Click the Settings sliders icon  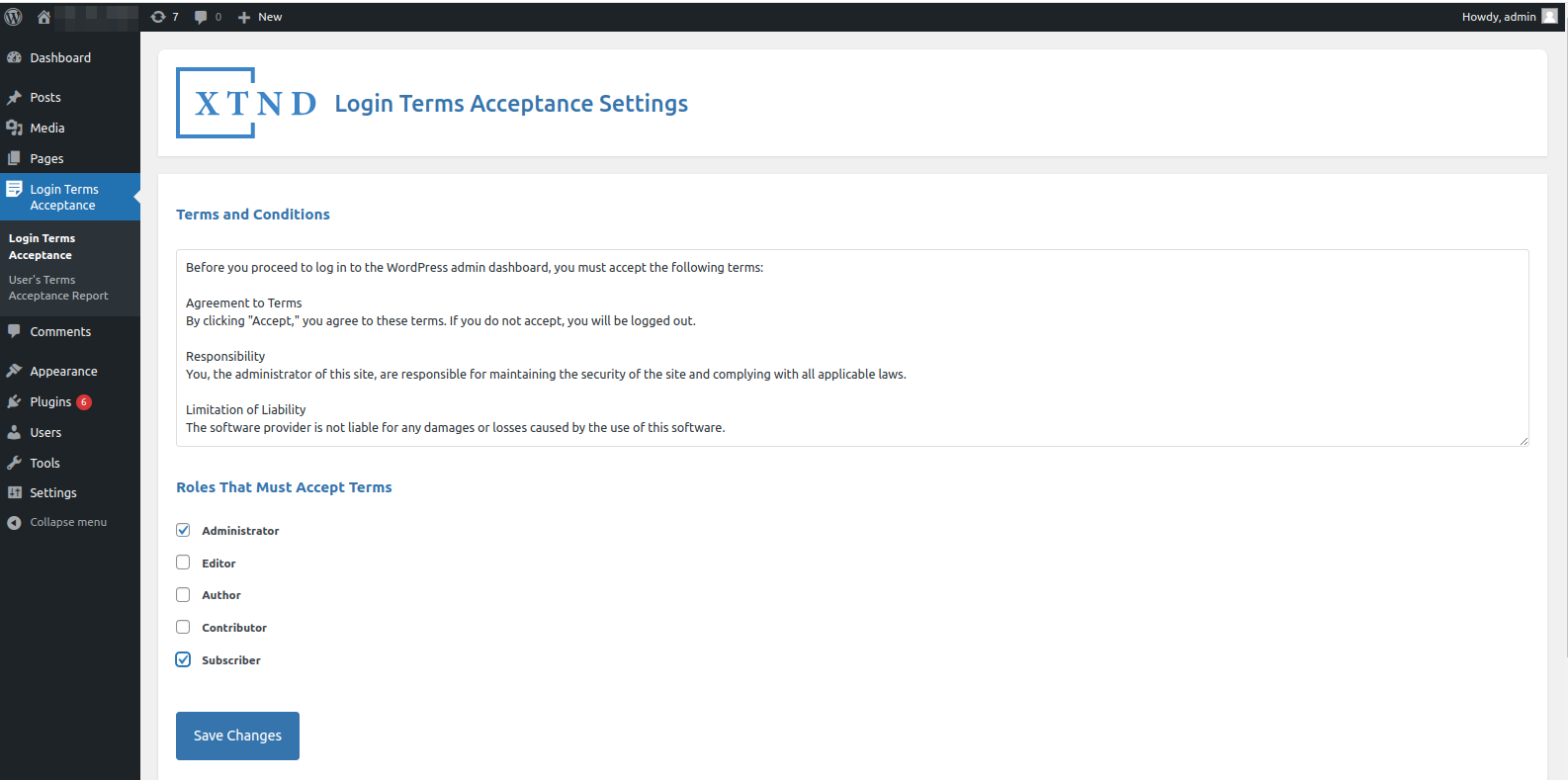(x=14, y=492)
